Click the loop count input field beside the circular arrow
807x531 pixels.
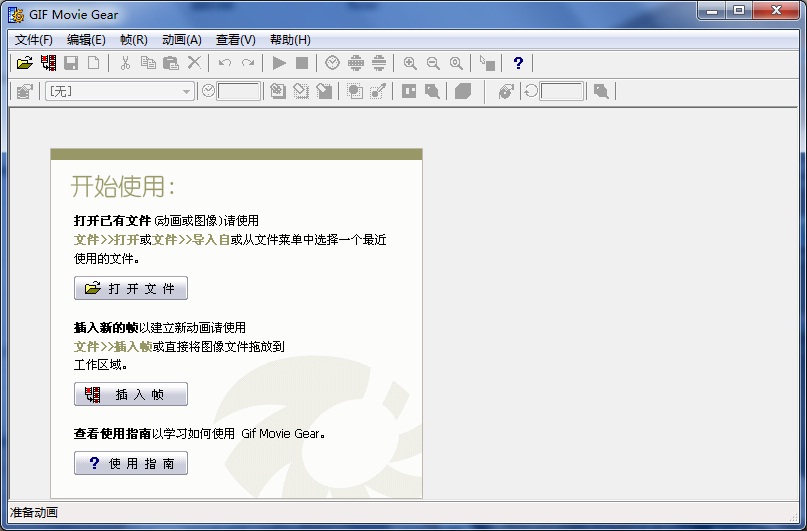(562, 92)
